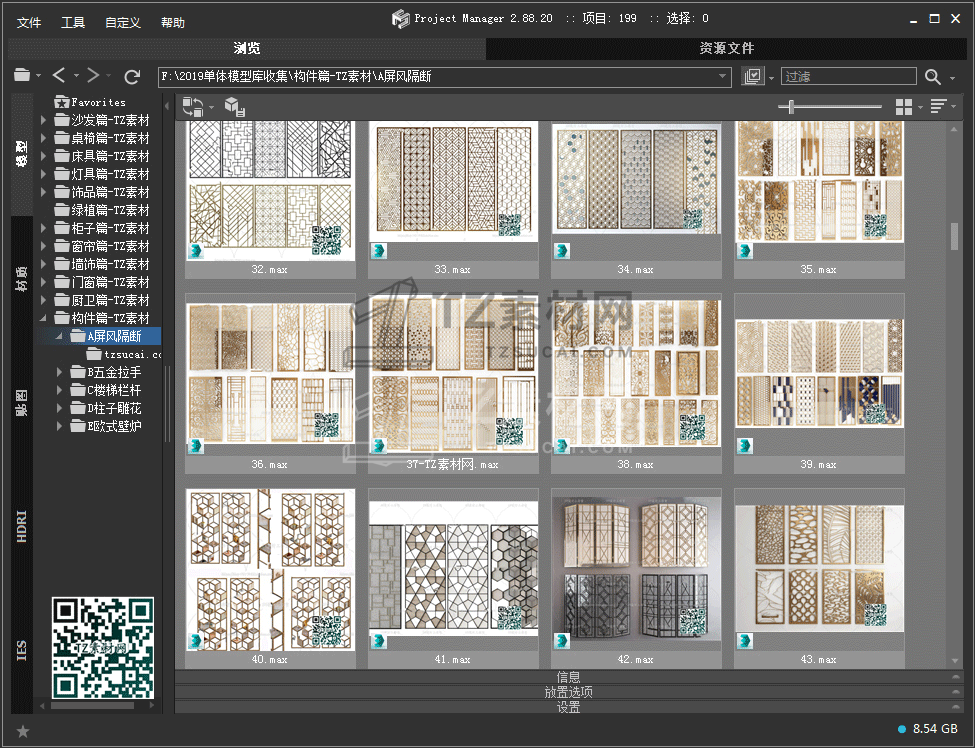
Task: Collapse the 构件篇-TZ素材 tree folder
Action: pyautogui.click(x=44, y=318)
